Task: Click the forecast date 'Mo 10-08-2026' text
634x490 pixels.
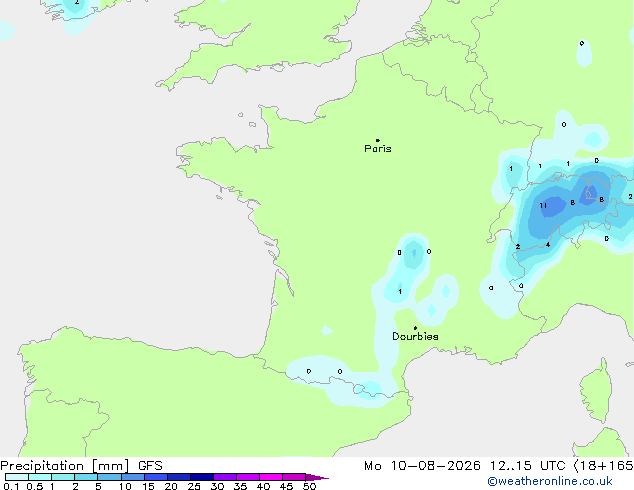Action: pos(422,466)
